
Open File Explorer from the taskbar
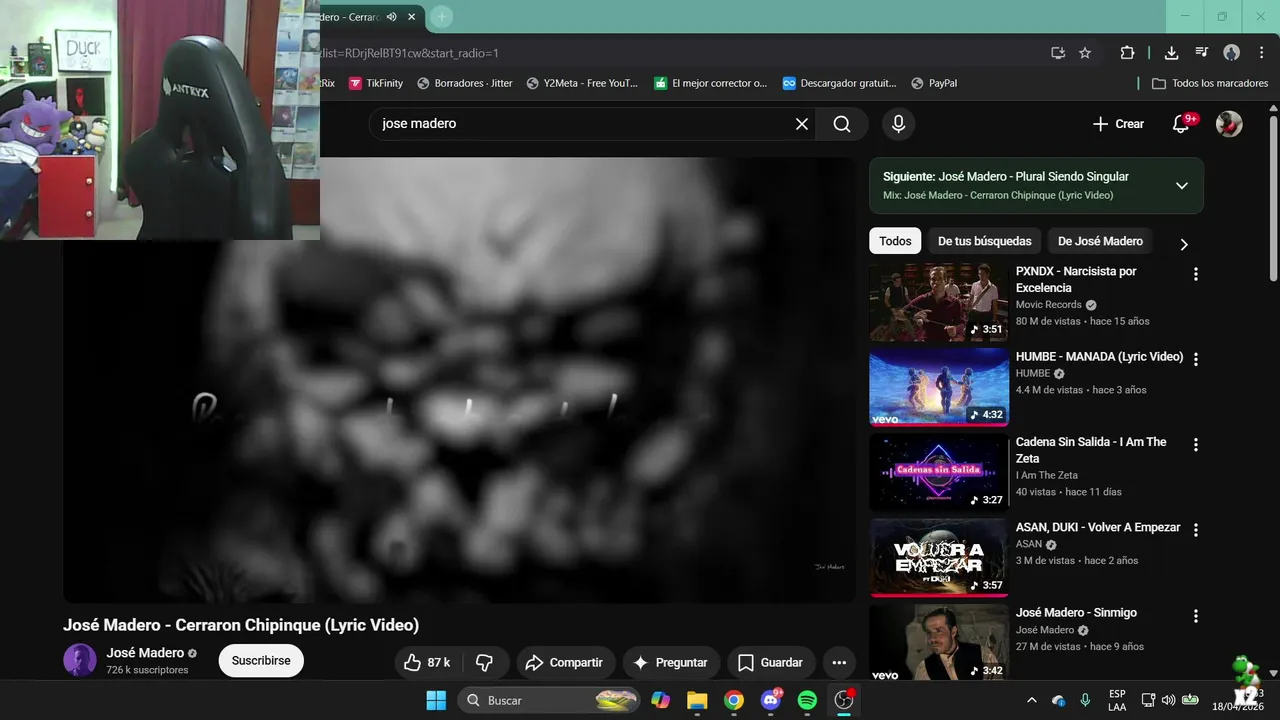[697, 700]
